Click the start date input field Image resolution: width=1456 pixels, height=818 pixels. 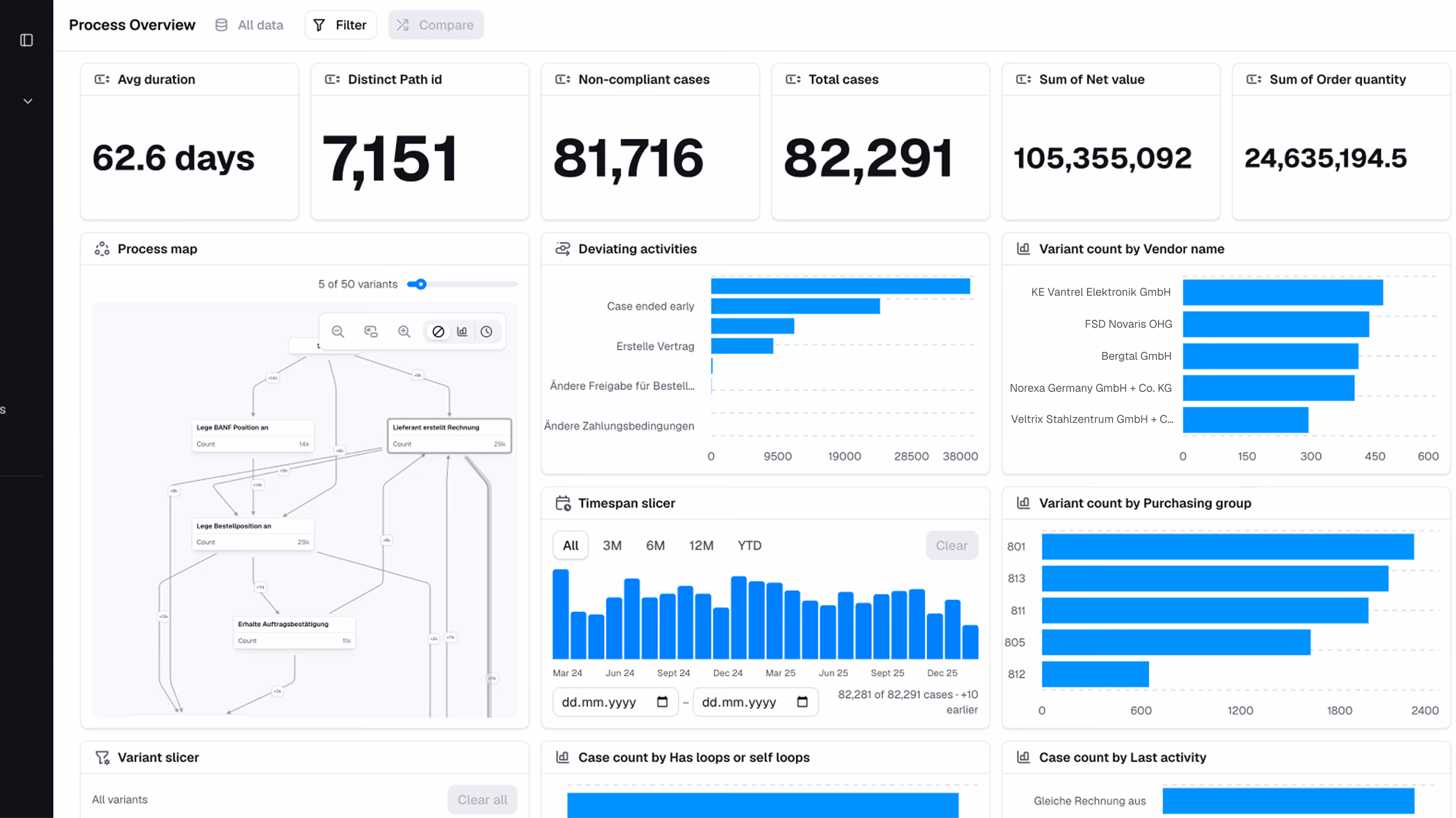click(x=615, y=702)
